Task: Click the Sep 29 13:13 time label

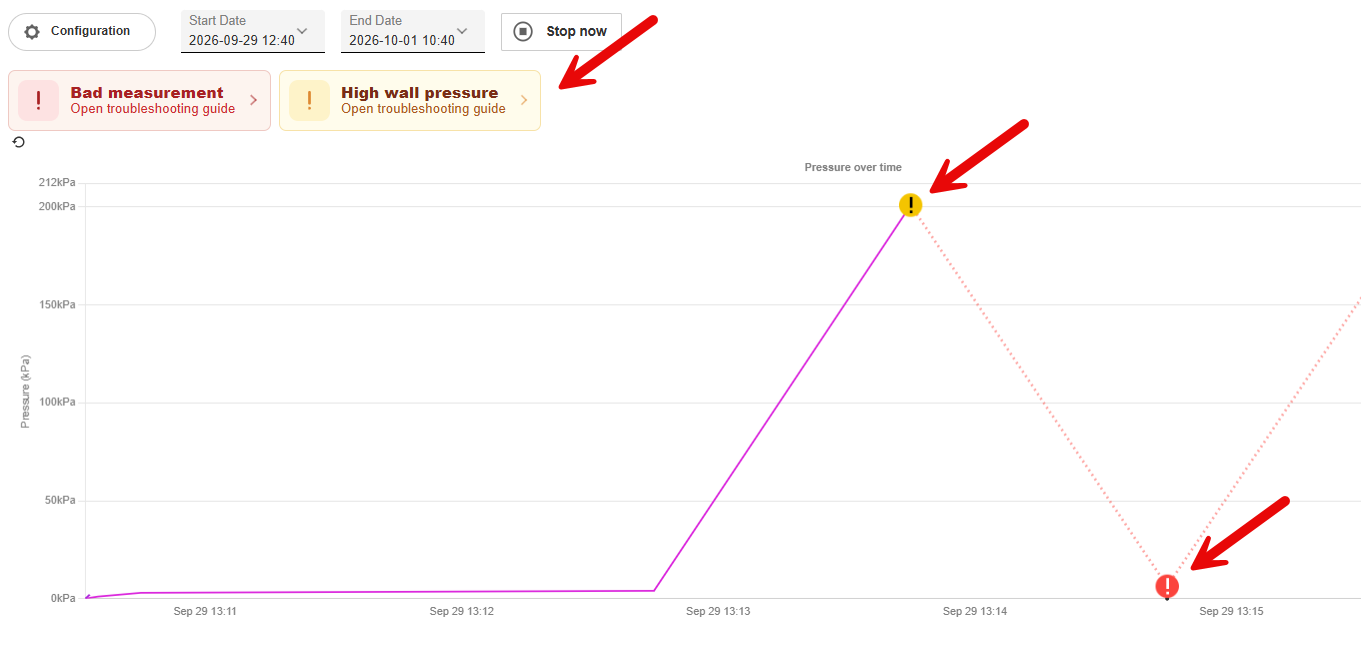Action: 718,611
